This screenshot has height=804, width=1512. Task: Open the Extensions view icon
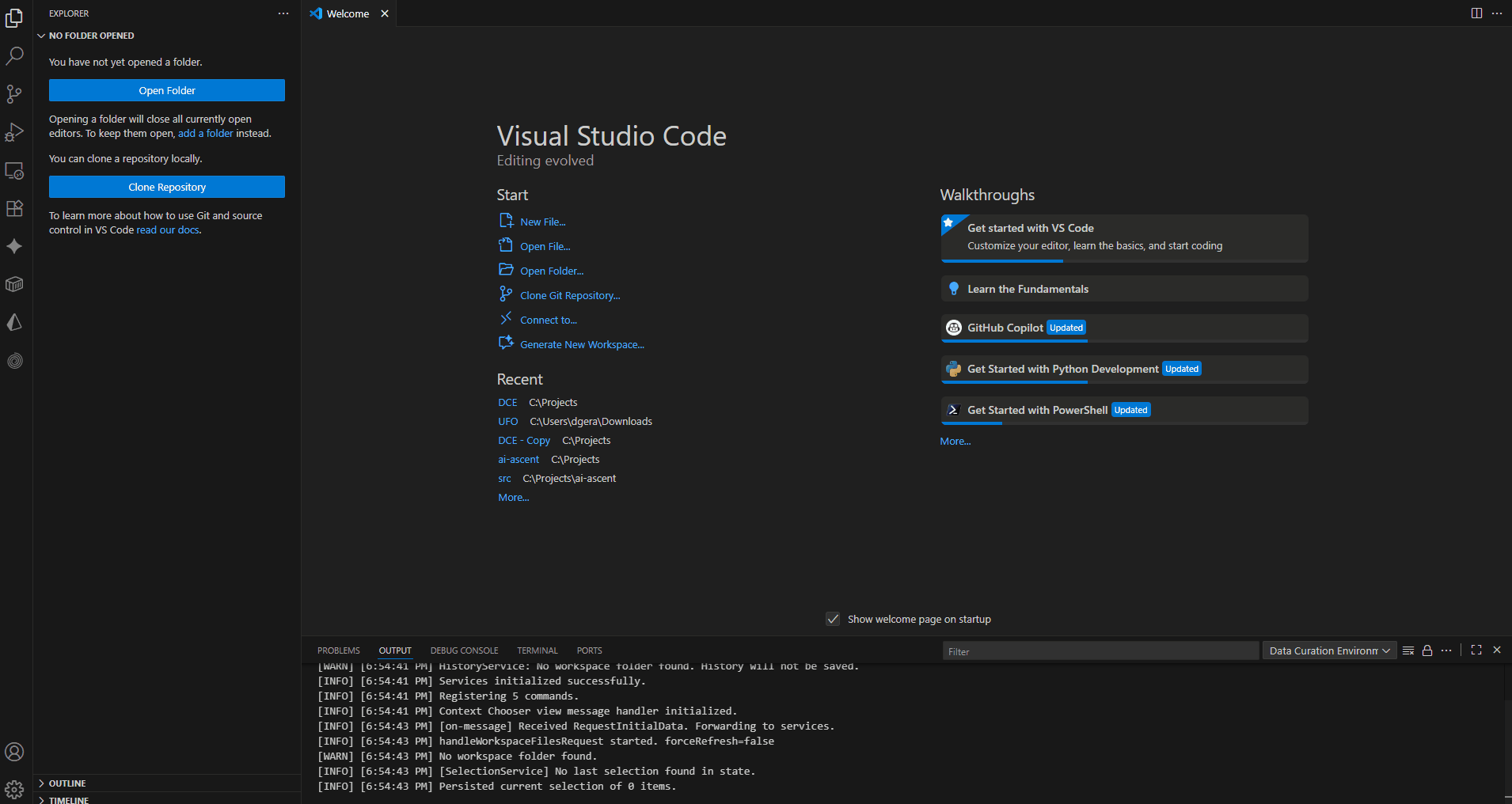(x=14, y=209)
